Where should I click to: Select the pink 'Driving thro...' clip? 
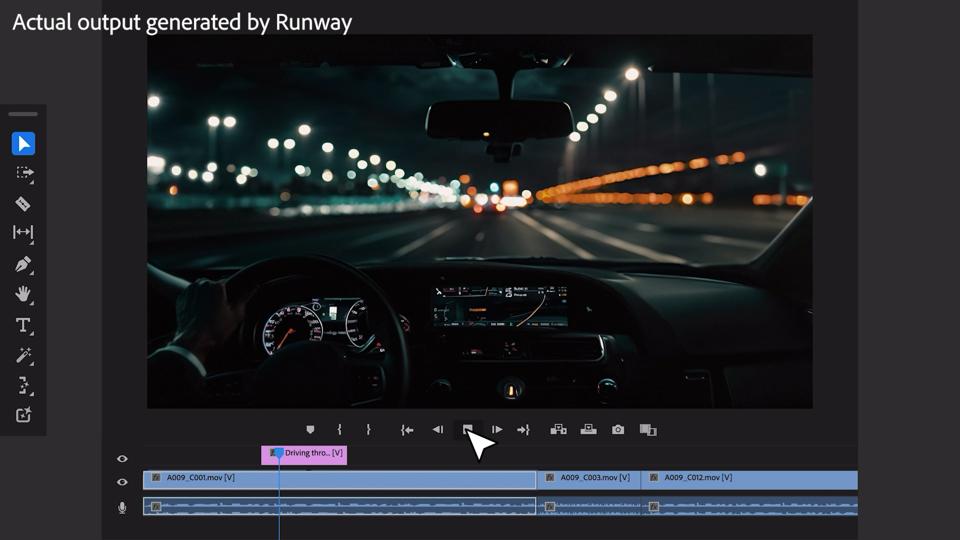click(x=312, y=454)
